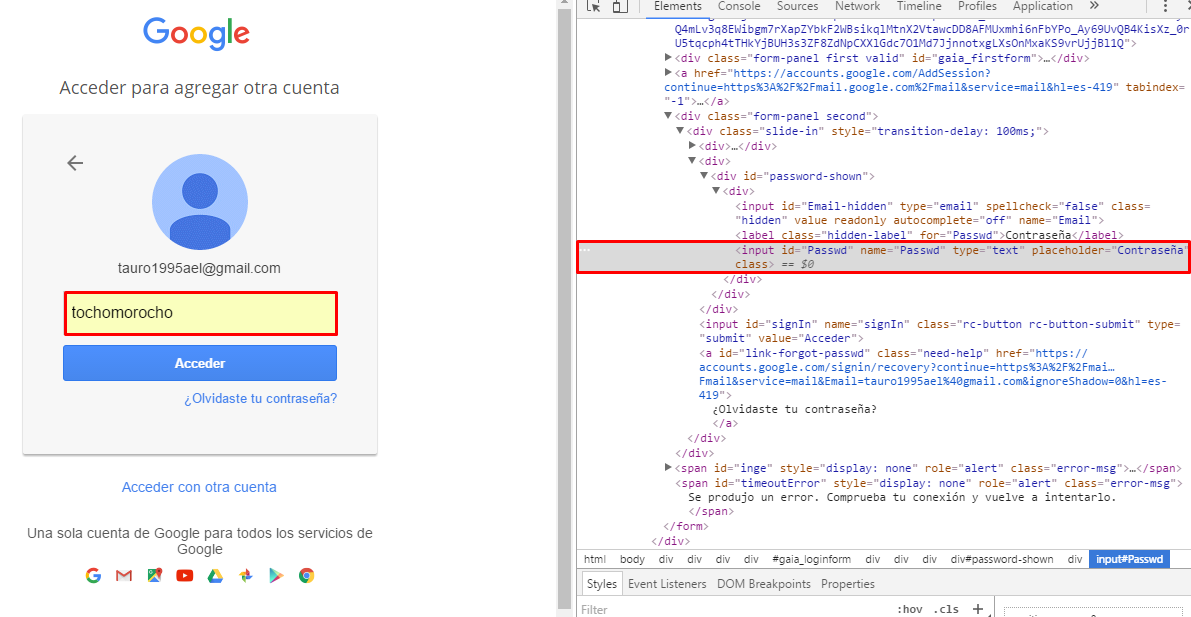Switch to the Application tab
1191x617 pixels.
tap(1042, 6)
